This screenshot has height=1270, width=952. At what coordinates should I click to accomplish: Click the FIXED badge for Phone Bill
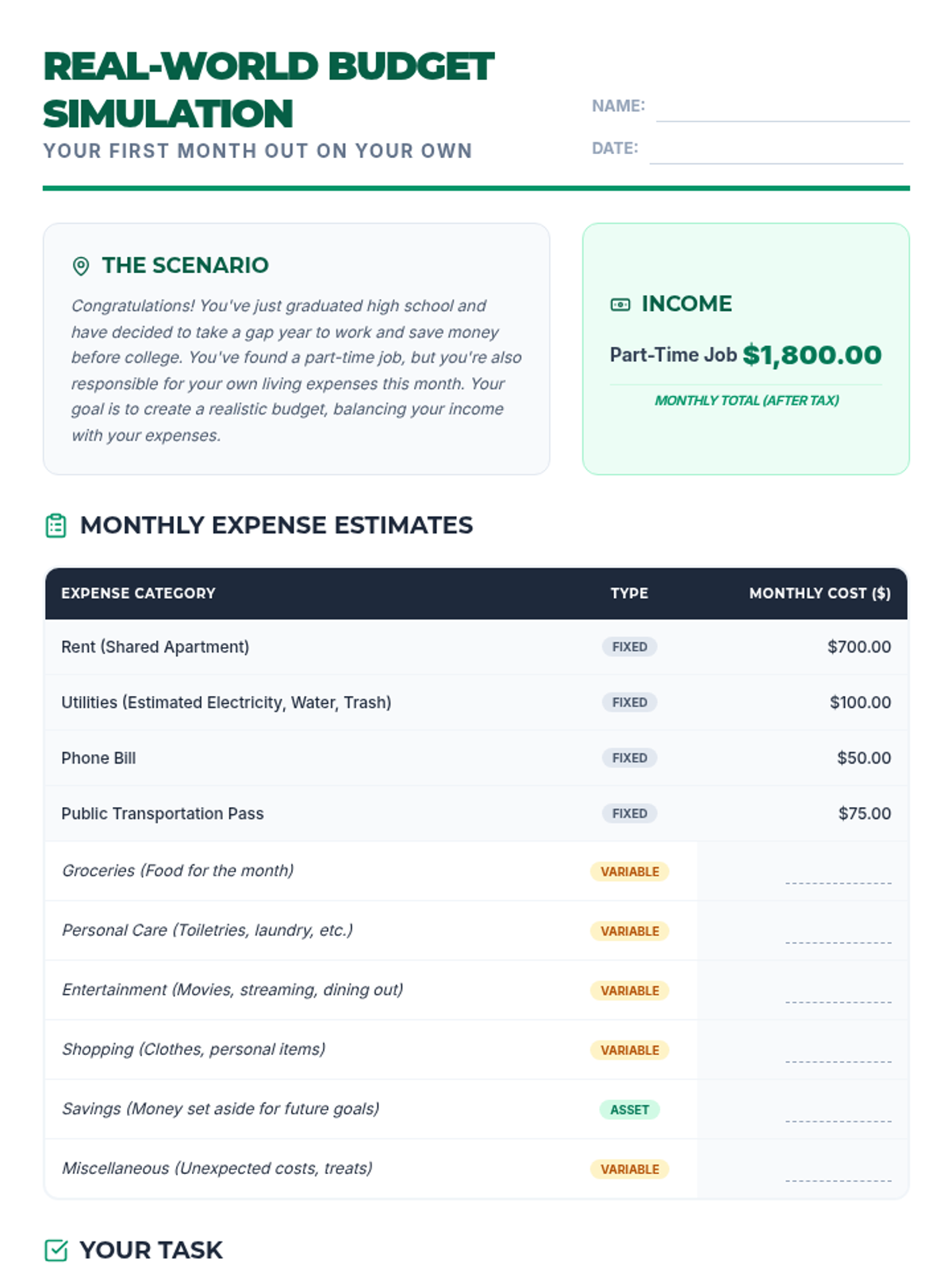(x=630, y=758)
